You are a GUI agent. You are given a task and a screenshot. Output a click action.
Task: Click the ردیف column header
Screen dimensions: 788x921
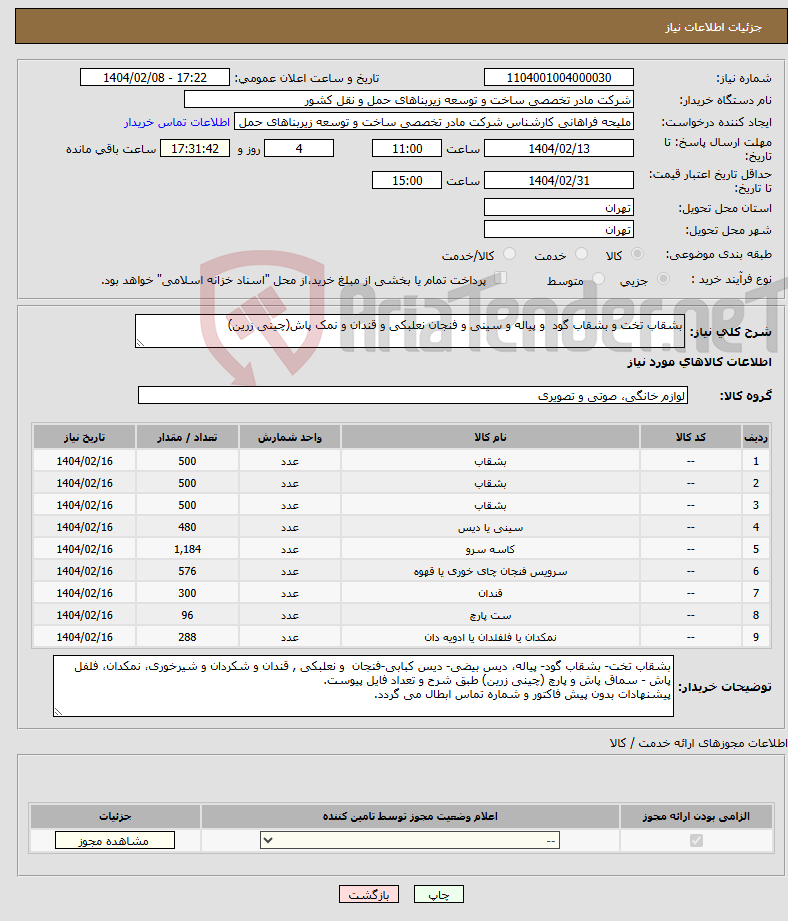(x=756, y=438)
